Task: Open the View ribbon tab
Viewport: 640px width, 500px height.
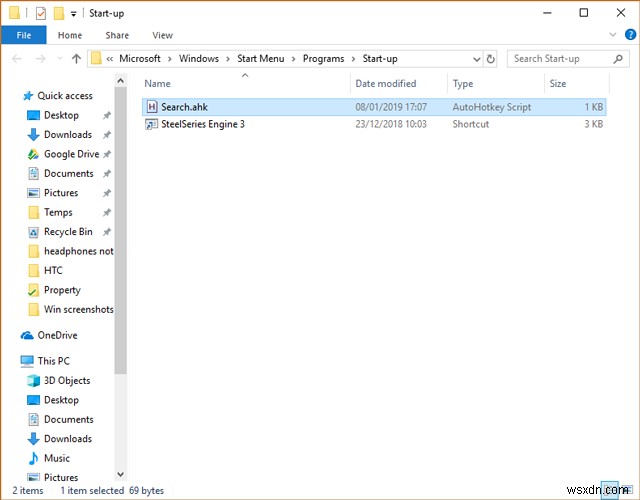Action: [x=162, y=36]
